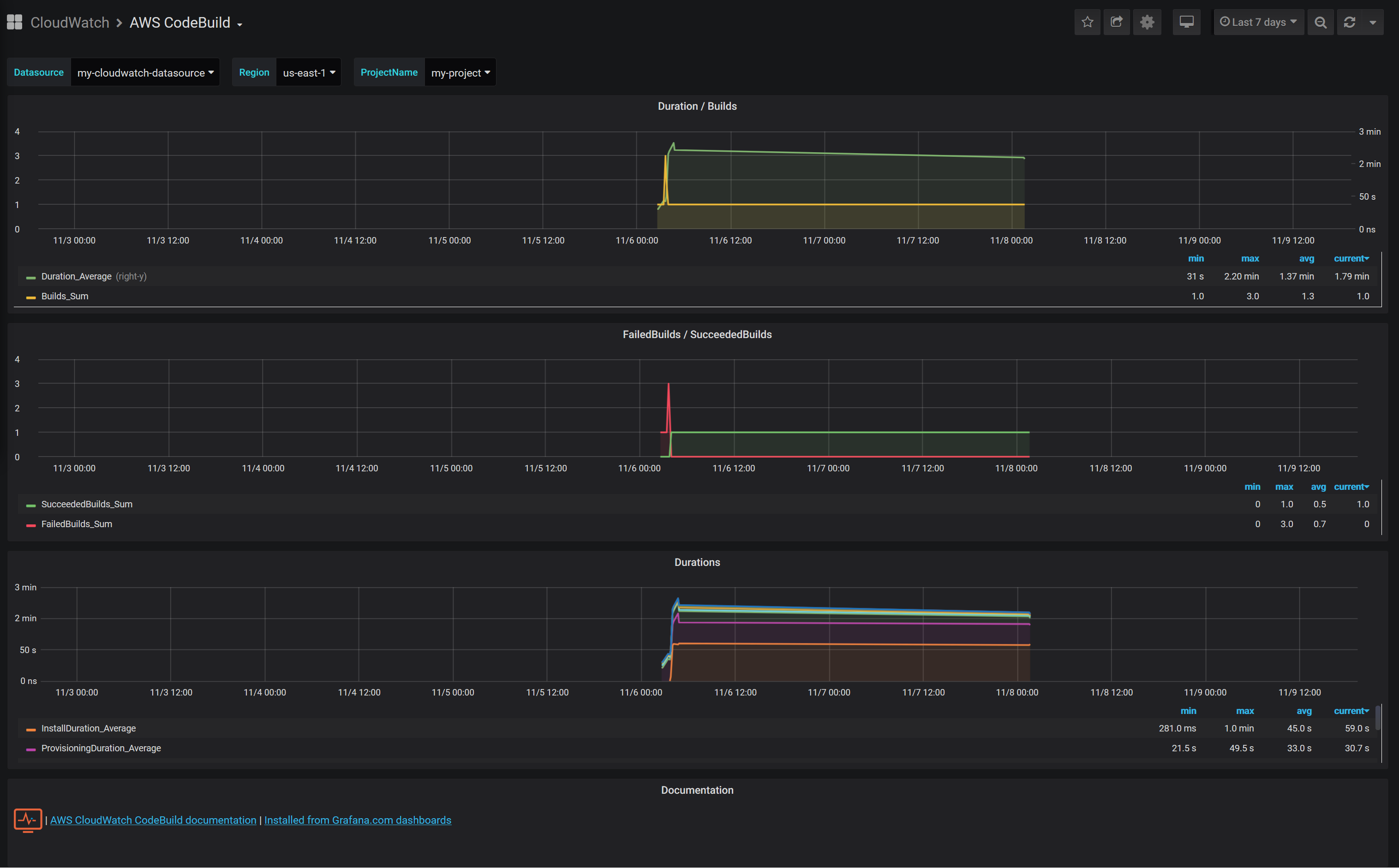Sort Duration legend by max column
This screenshot has height=868, width=1399.
click(x=1250, y=259)
